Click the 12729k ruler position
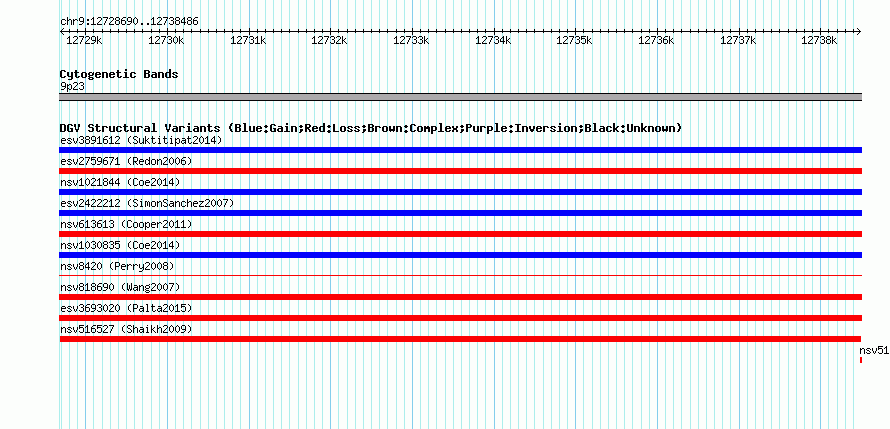Image resolution: width=890 pixels, height=429 pixels. tap(84, 40)
